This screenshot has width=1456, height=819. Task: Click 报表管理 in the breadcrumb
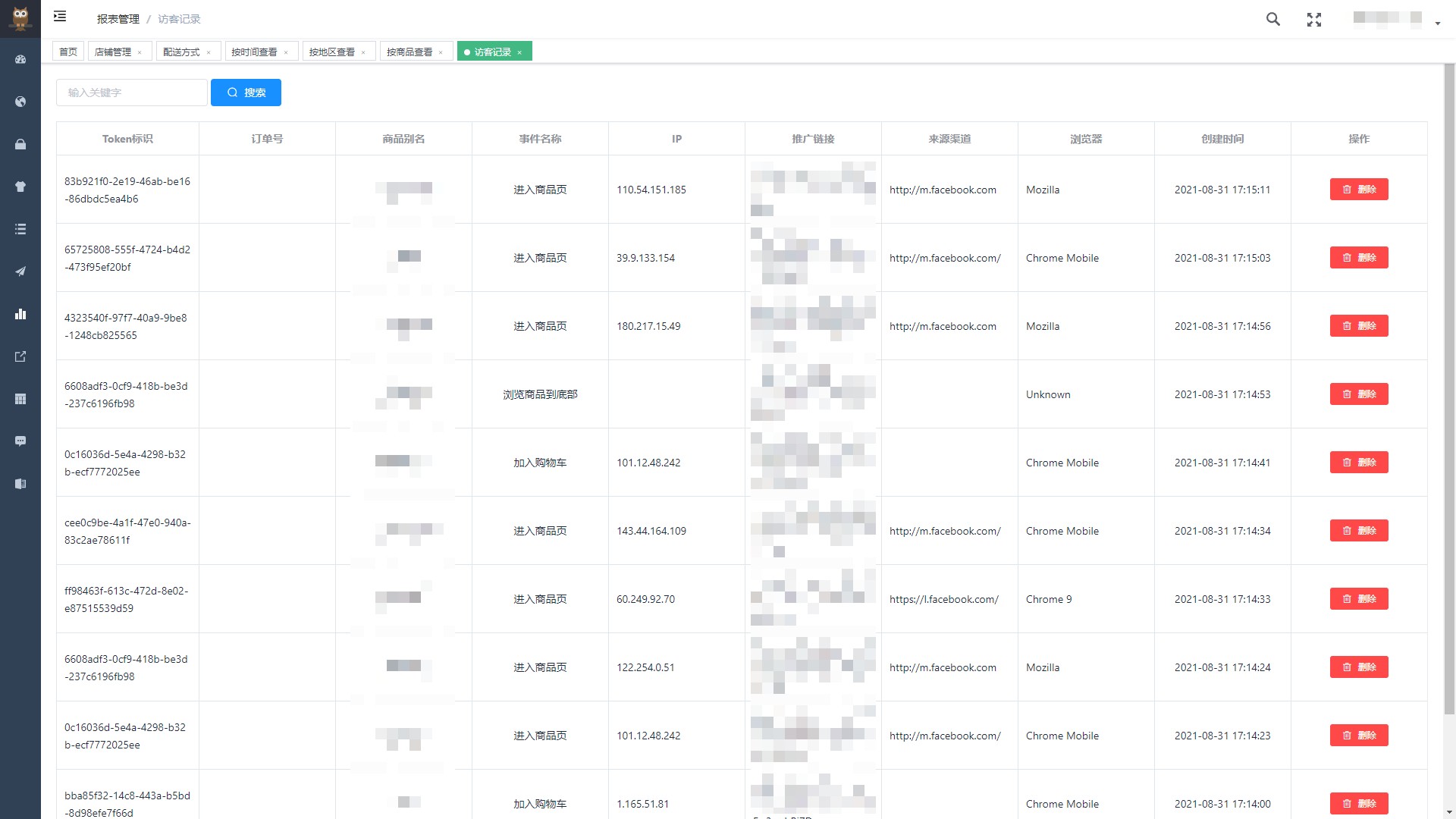tap(118, 19)
